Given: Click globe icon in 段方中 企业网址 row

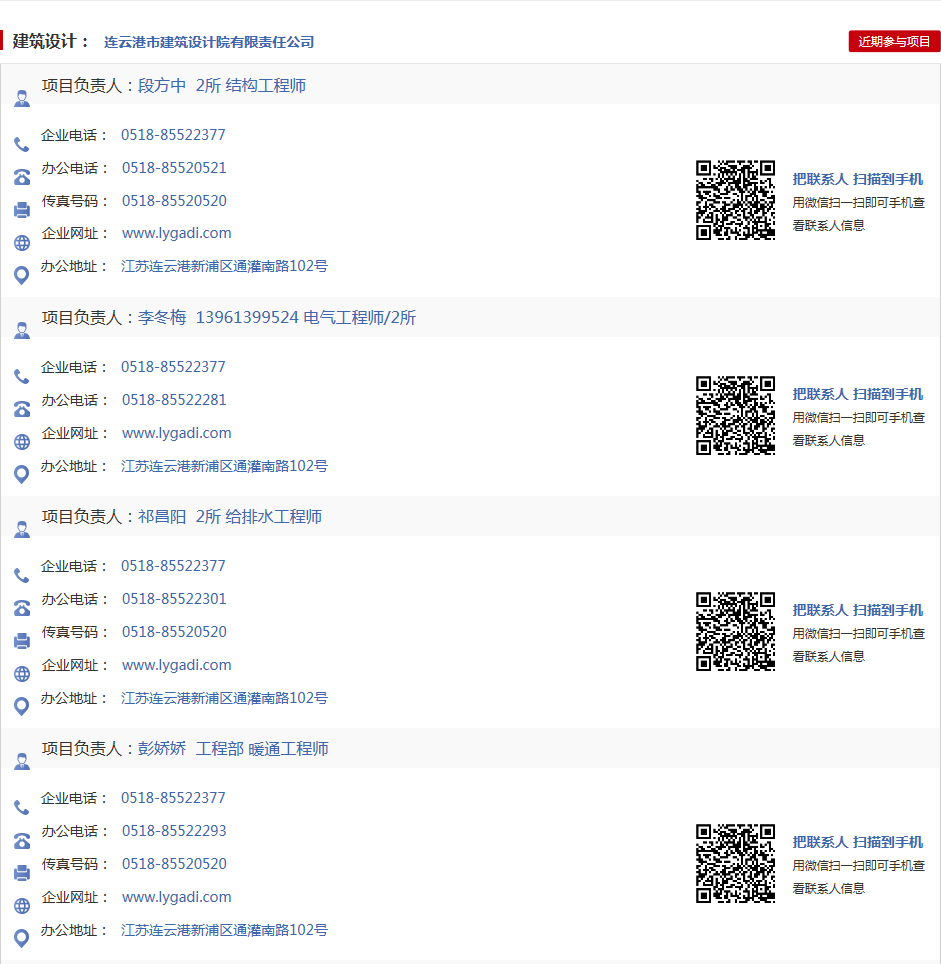Looking at the screenshot, I should [22, 243].
